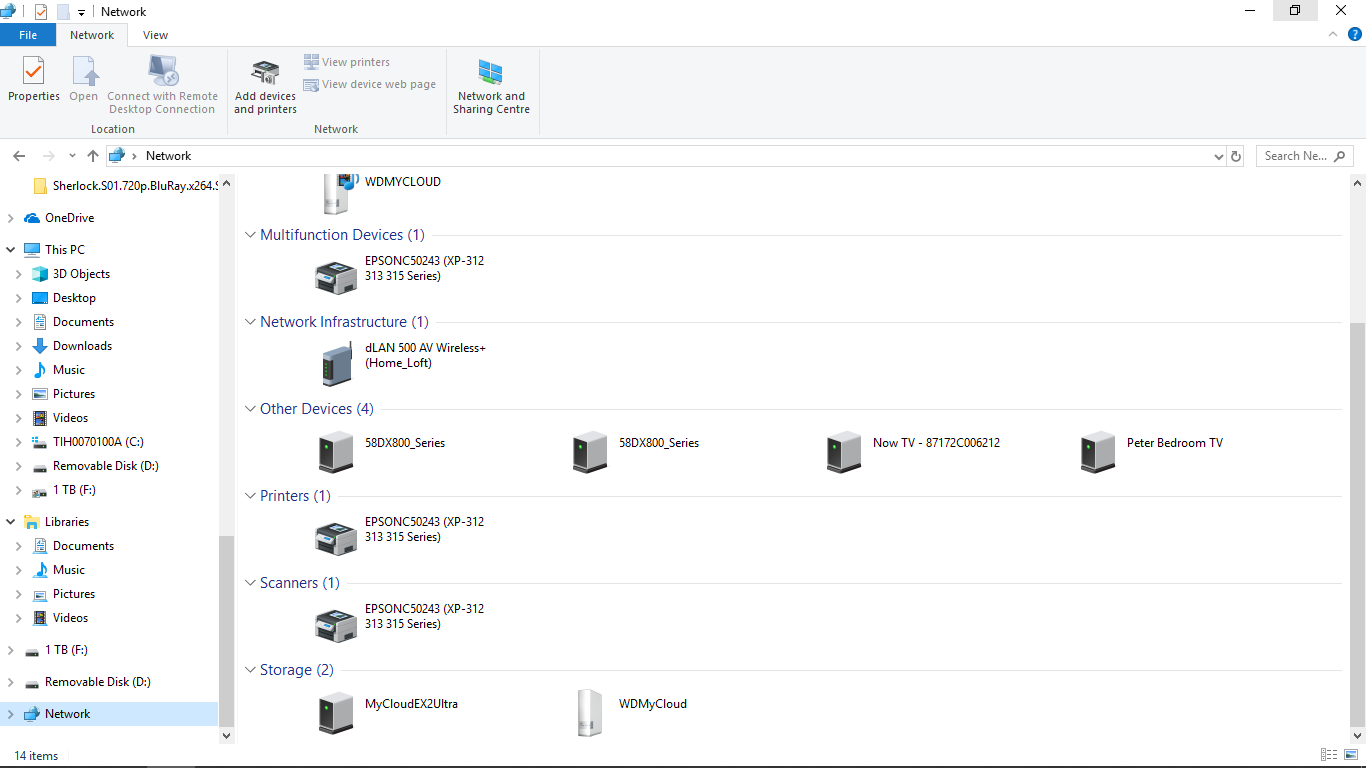The height and width of the screenshot is (768, 1366).
Task: Open Customize Quick Access Toolbar dropdown
Action: [x=81, y=13]
